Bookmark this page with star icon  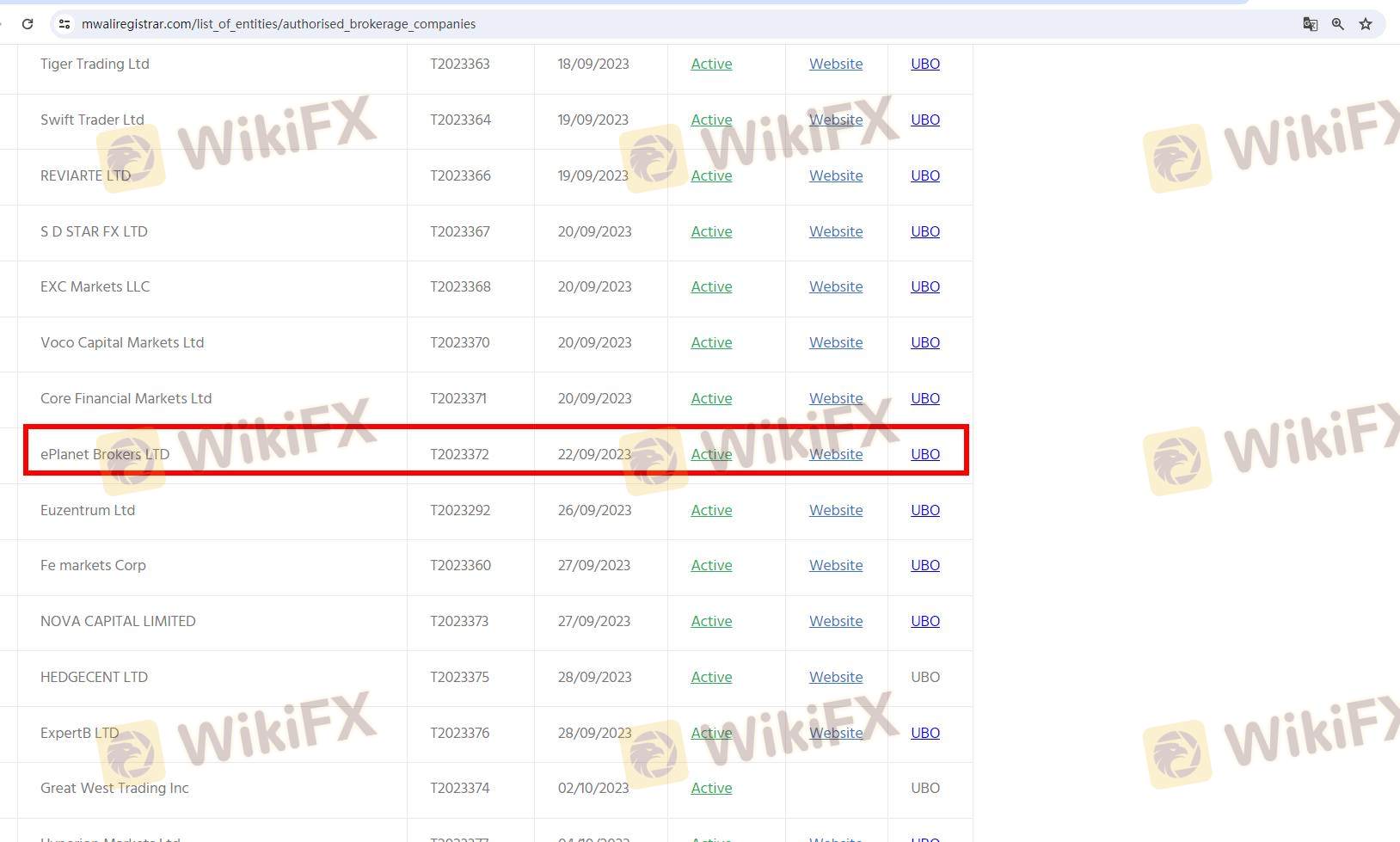[1366, 24]
